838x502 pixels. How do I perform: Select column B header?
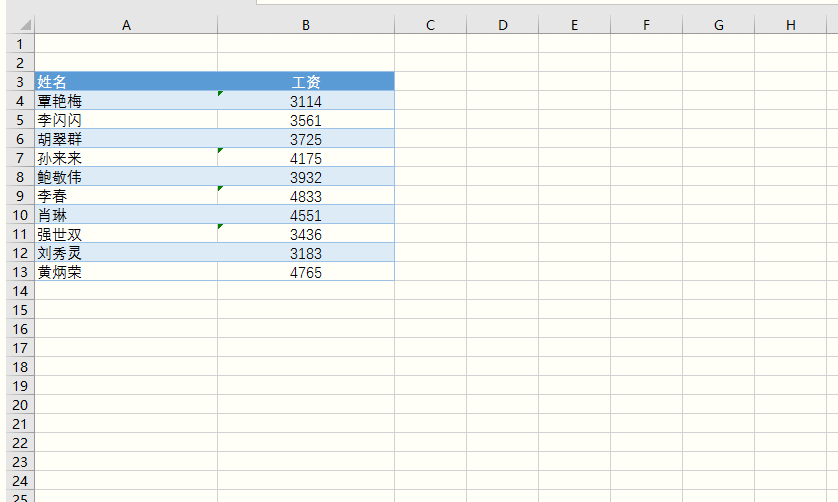pyautogui.click(x=306, y=25)
